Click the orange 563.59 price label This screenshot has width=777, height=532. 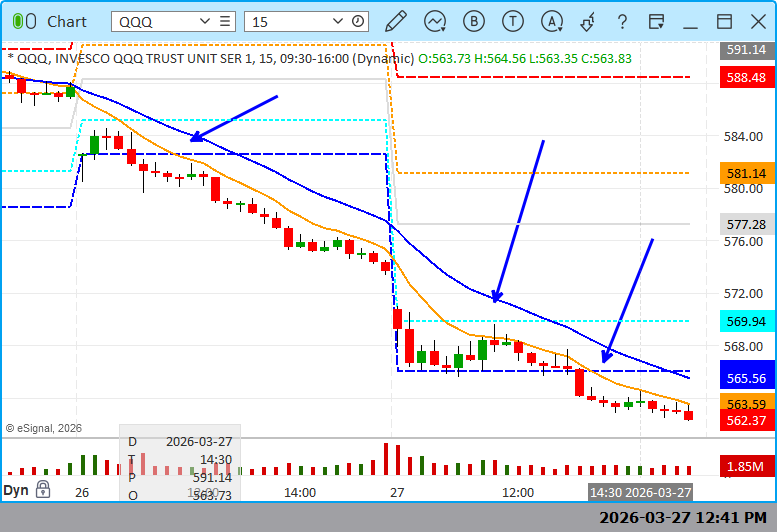[746, 402]
